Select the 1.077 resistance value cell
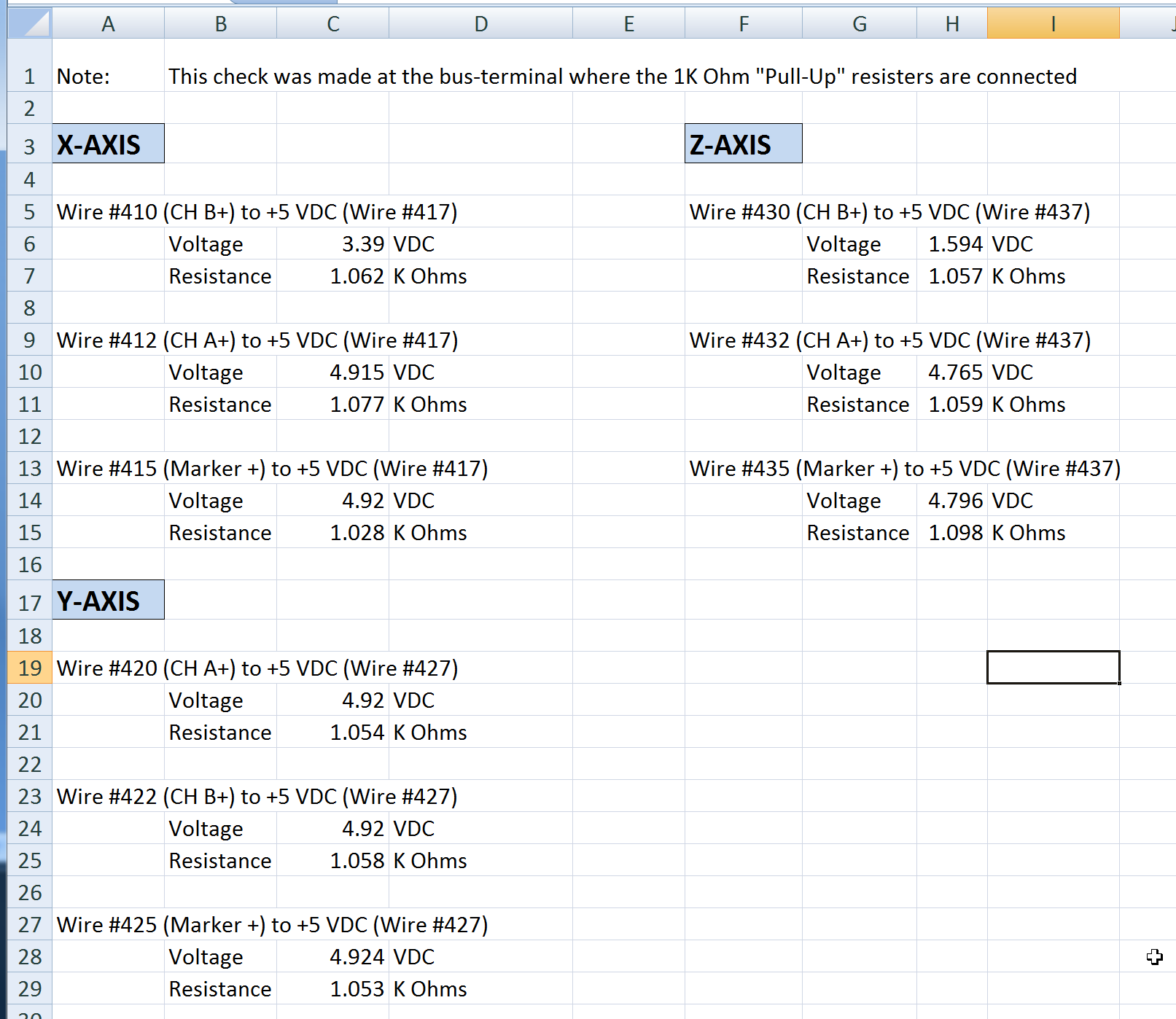Viewport: 1176px width, 1019px height. pyautogui.click(x=333, y=405)
